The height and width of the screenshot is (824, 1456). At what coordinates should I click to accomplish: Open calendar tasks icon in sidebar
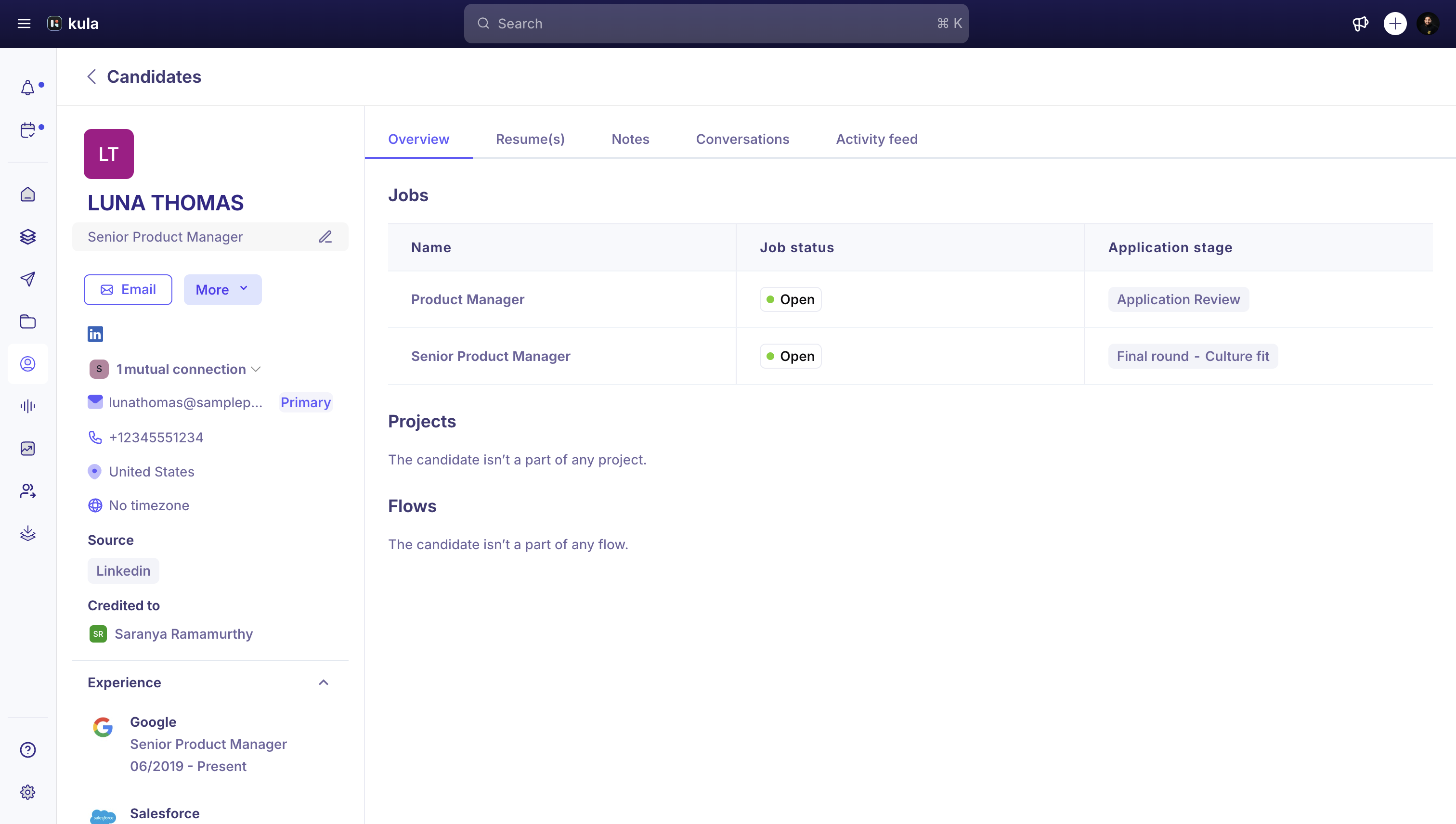[x=28, y=130]
